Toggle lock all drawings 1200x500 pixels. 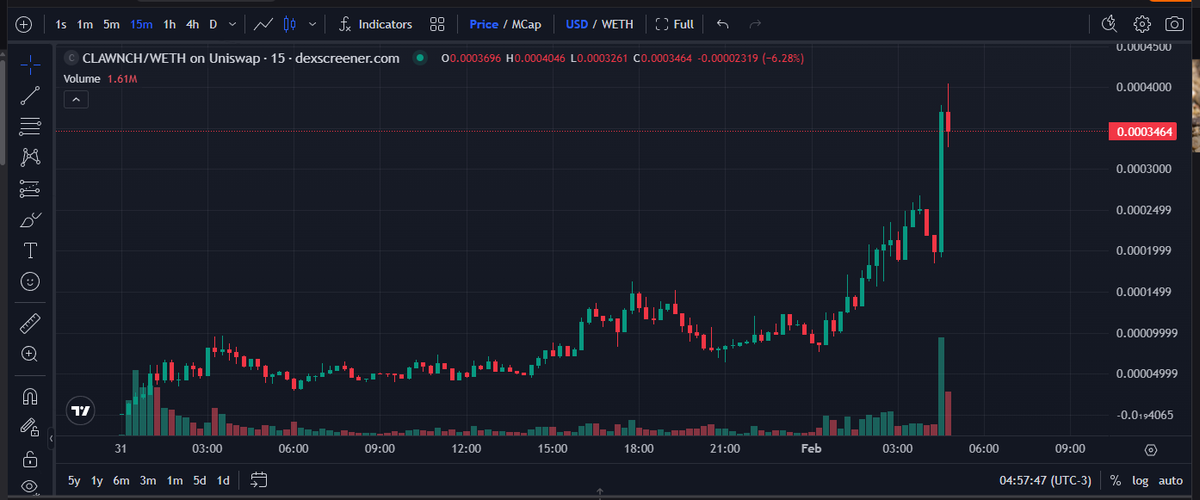point(30,459)
